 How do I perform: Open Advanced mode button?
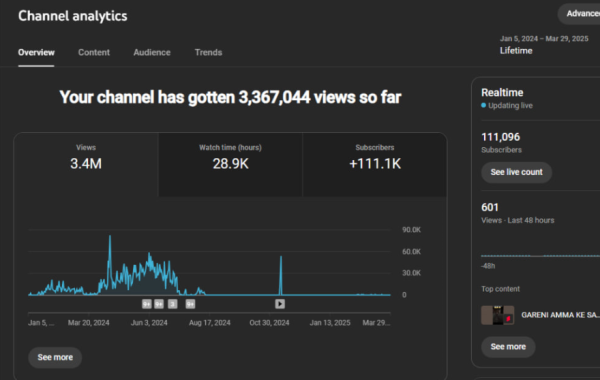pyautogui.click(x=579, y=14)
